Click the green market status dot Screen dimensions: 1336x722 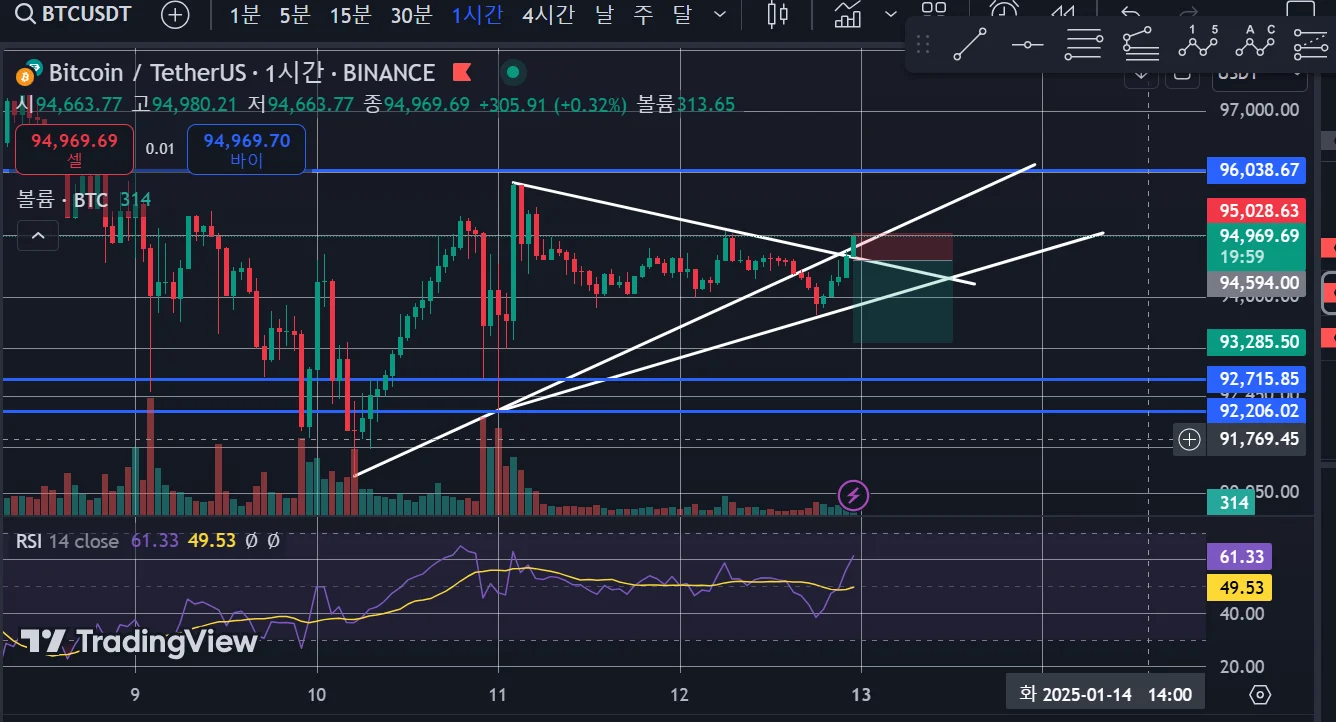pyautogui.click(x=513, y=72)
